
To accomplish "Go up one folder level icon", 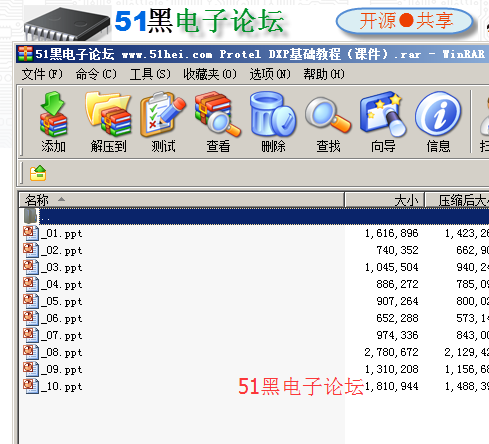I will [x=38, y=173].
